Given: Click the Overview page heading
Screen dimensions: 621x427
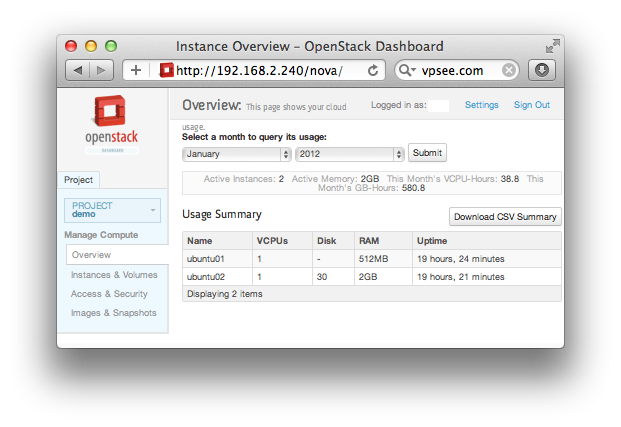Looking at the screenshot, I should (211, 105).
